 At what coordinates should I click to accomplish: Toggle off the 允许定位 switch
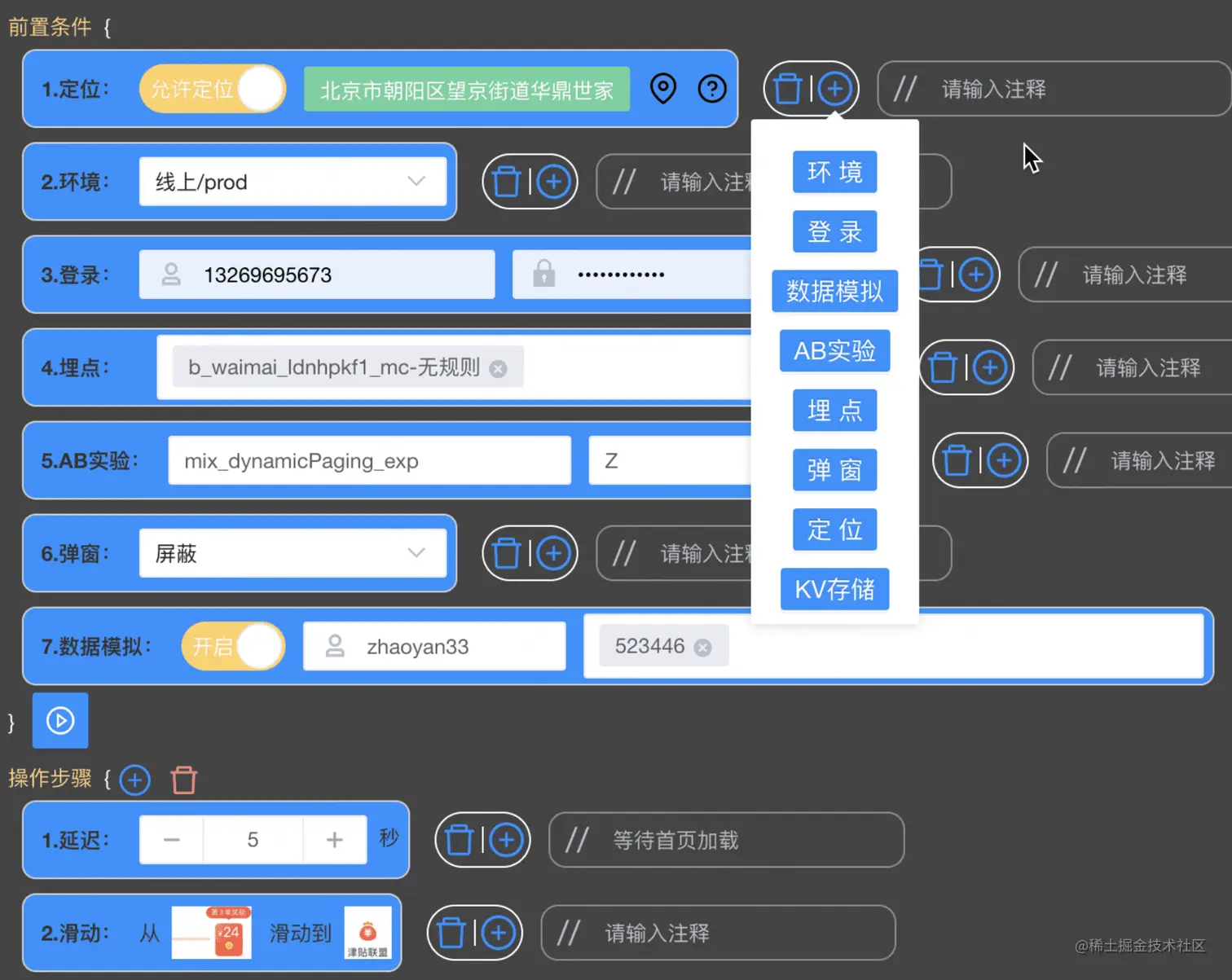coord(212,89)
